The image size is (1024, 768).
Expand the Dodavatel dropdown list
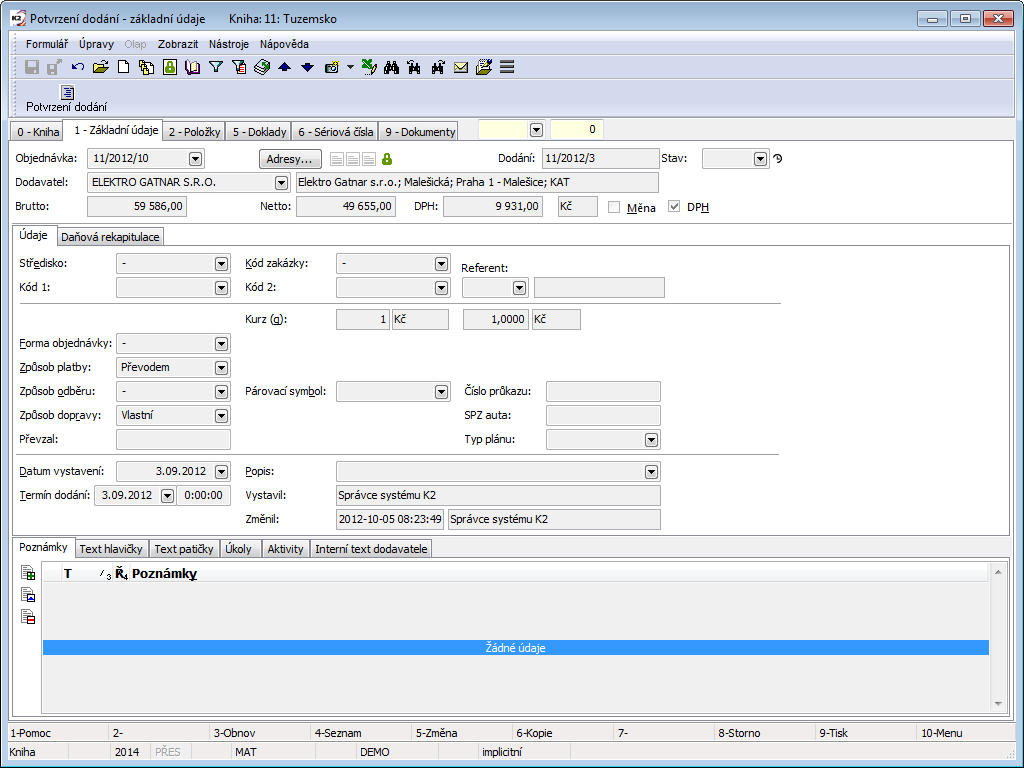coord(281,183)
